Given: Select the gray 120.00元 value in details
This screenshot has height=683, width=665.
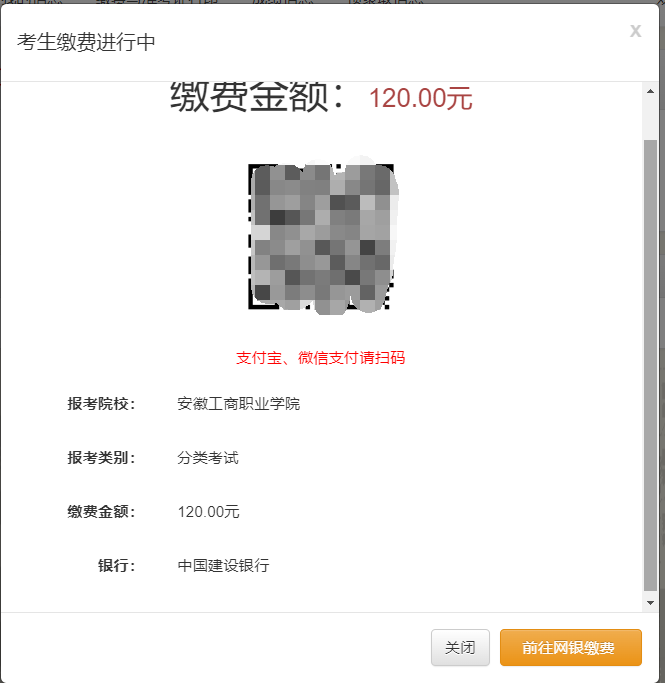Looking at the screenshot, I should [x=209, y=511].
